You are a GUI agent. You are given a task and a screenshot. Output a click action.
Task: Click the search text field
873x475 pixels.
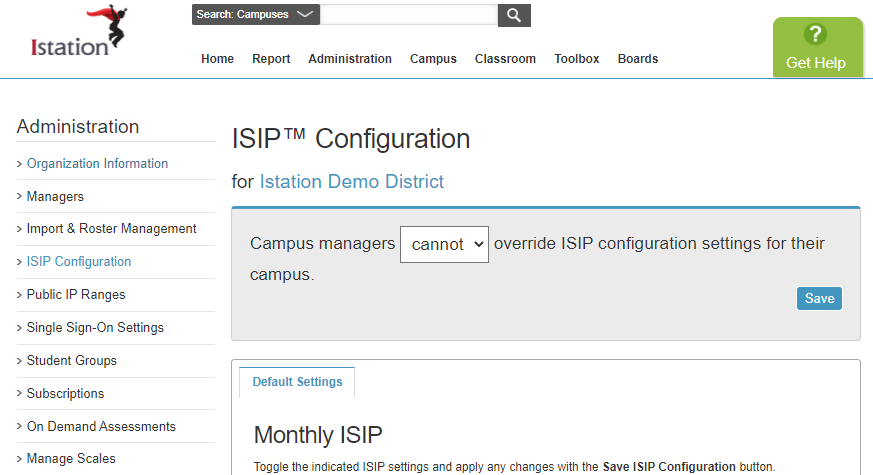409,15
